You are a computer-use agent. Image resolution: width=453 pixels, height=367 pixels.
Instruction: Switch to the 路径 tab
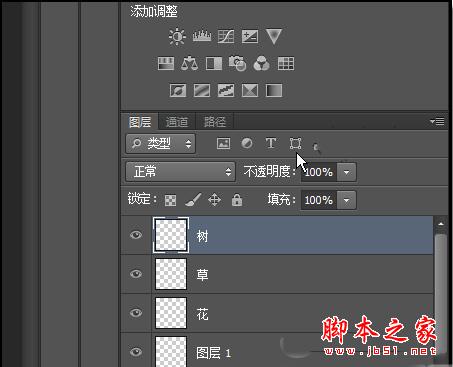(x=215, y=122)
